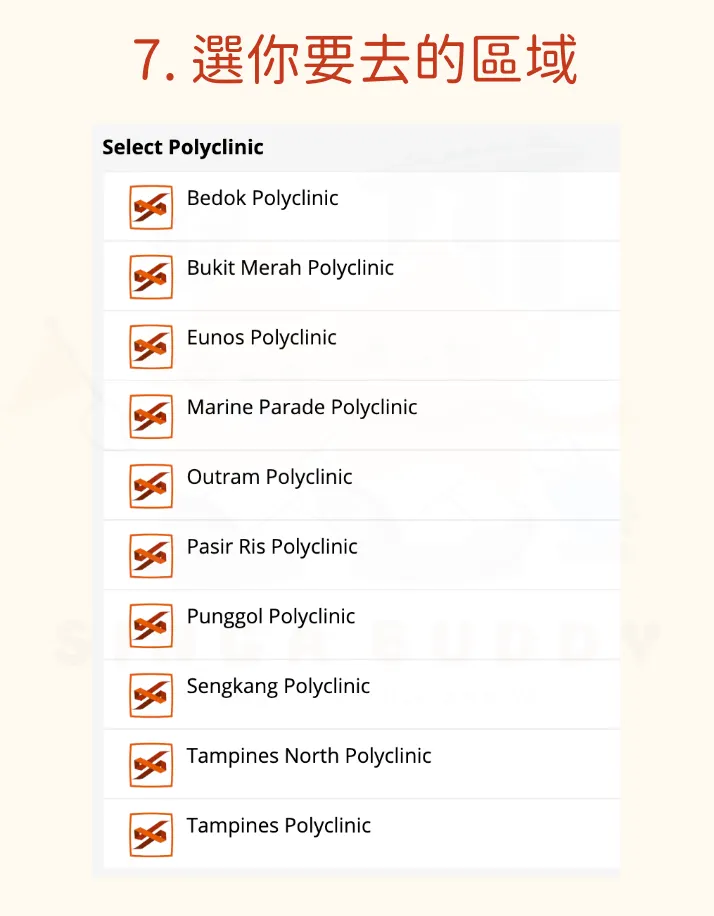Click the icon beside Tampines North Polyclinic
This screenshot has width=714, height=916.
151,765
